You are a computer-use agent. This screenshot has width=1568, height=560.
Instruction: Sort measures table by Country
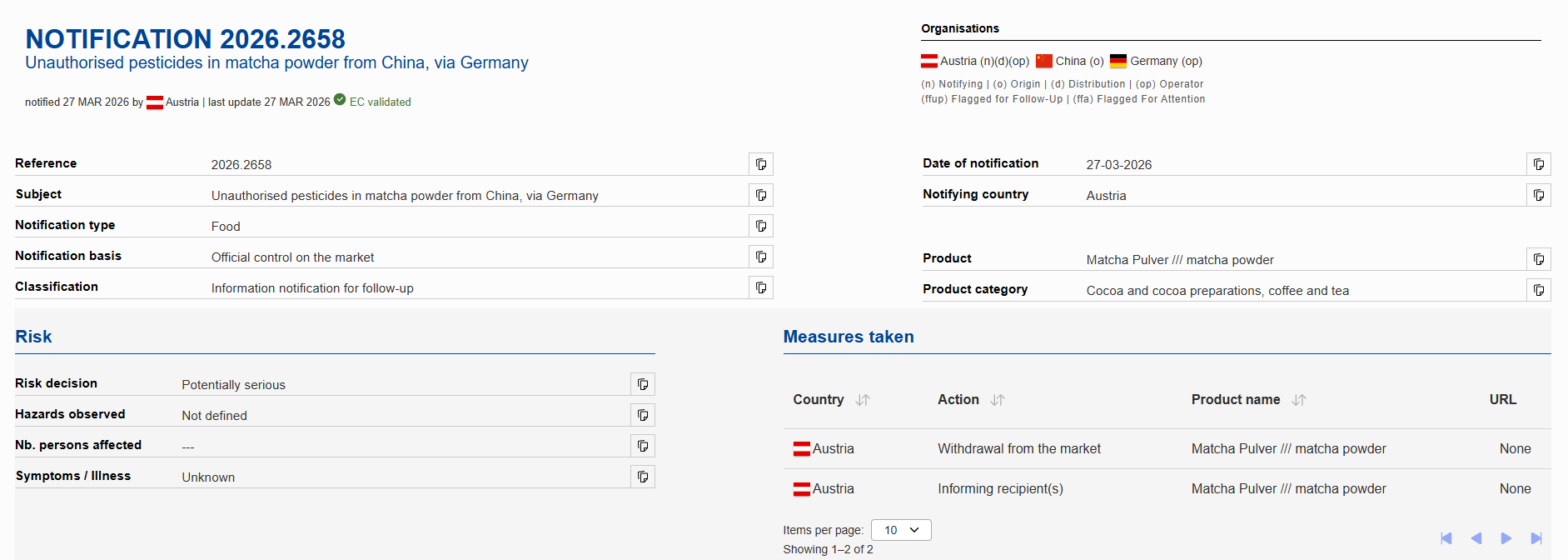(863, 400)
